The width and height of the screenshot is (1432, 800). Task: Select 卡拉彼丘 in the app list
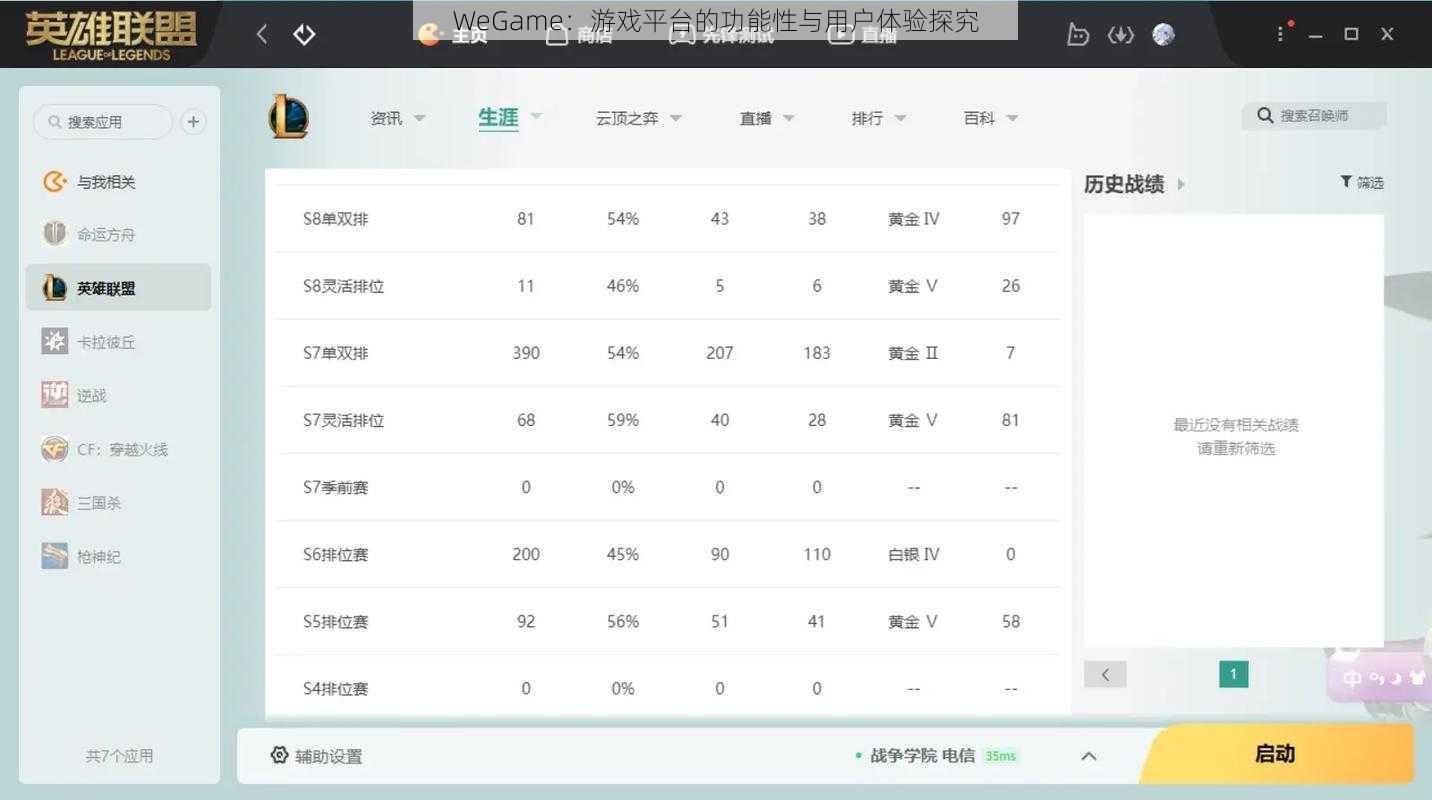105,342
